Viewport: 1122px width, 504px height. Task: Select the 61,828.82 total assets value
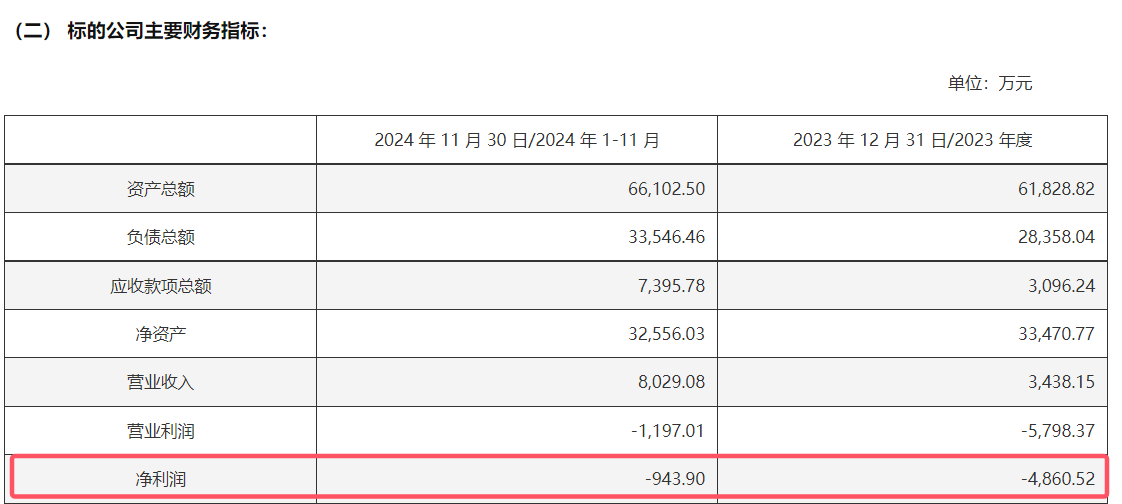click(x=1057, y=189)
